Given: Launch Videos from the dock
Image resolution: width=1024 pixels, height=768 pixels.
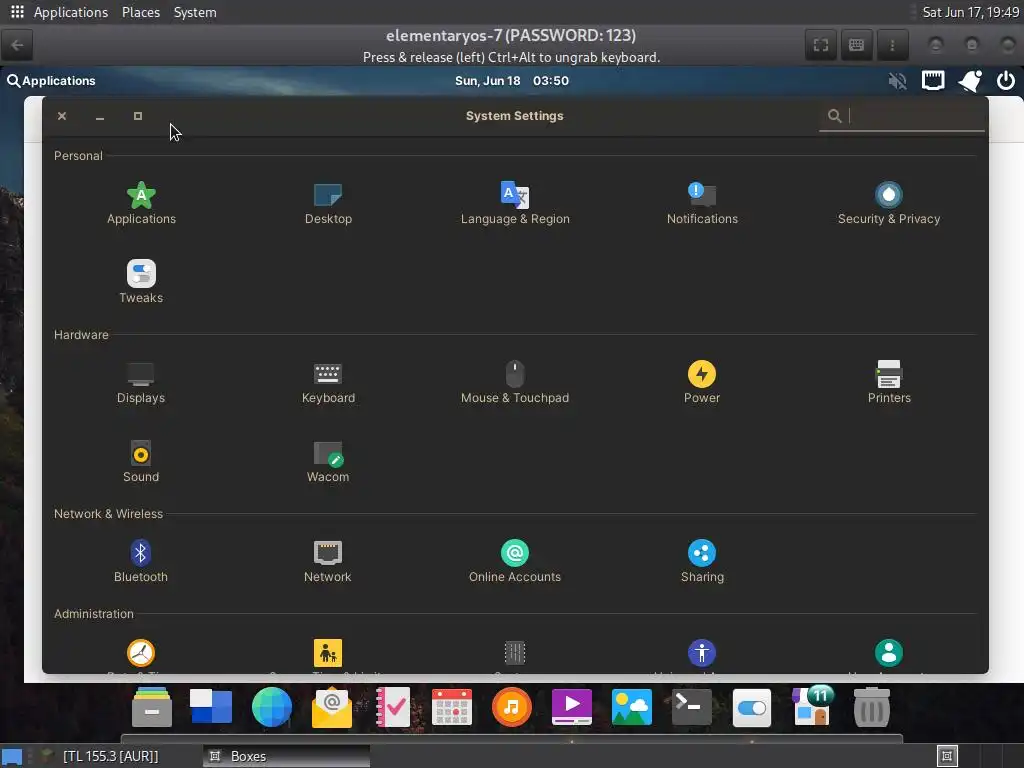Looking at the screenshot, I should point(572,707).
